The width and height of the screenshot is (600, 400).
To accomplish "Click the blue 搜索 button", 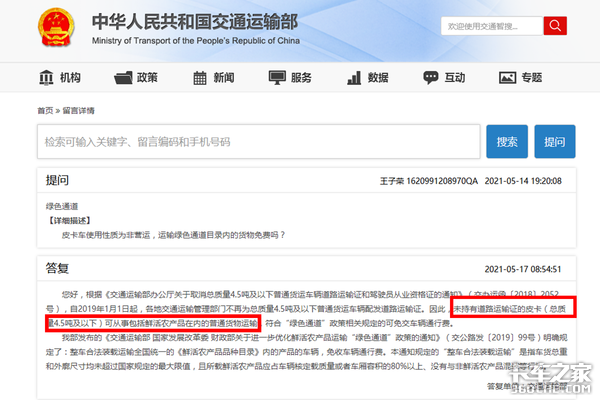I will coord(507,142).
